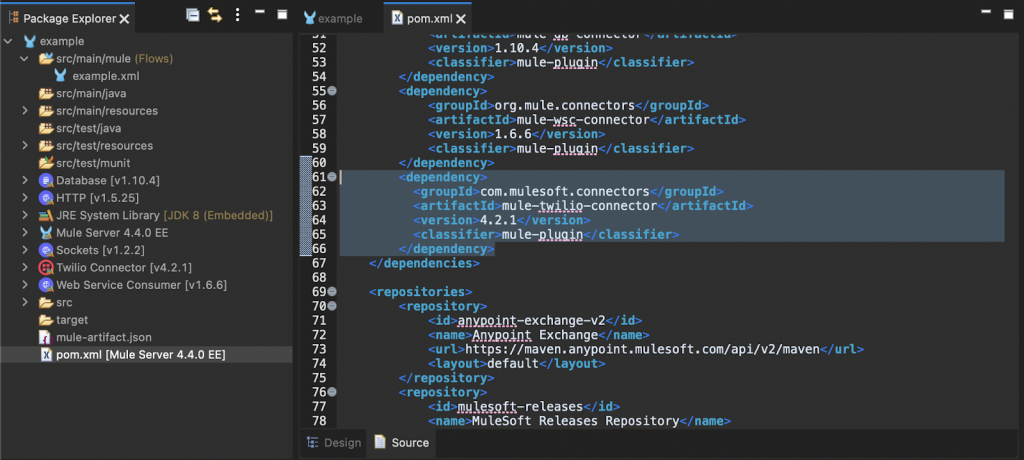This screenshot has height=460, width=1024.
Task: Toggle Link with Editor in Package Explorer
Action: 215,15
